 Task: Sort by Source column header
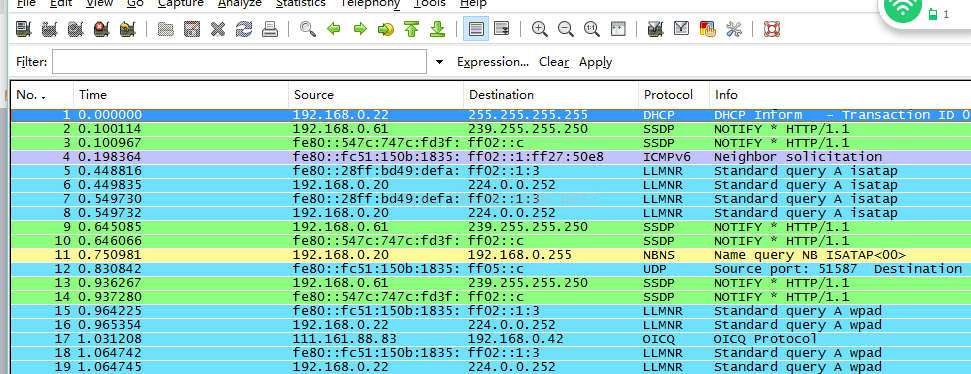[376, 95]
